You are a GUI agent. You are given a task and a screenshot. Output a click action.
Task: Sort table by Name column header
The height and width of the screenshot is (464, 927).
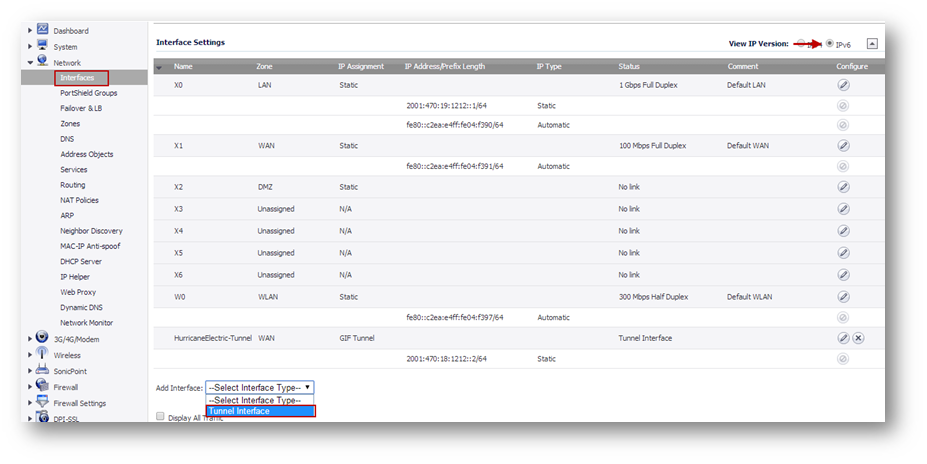click(x=183, y=66)
